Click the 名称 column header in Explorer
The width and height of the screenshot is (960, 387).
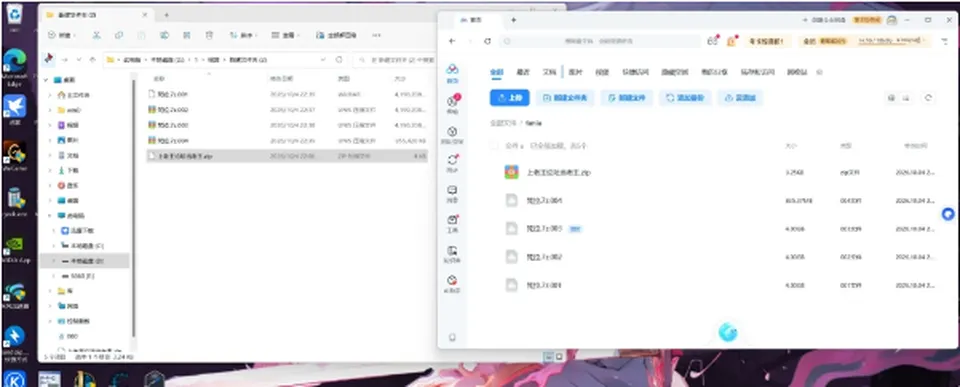159,79
